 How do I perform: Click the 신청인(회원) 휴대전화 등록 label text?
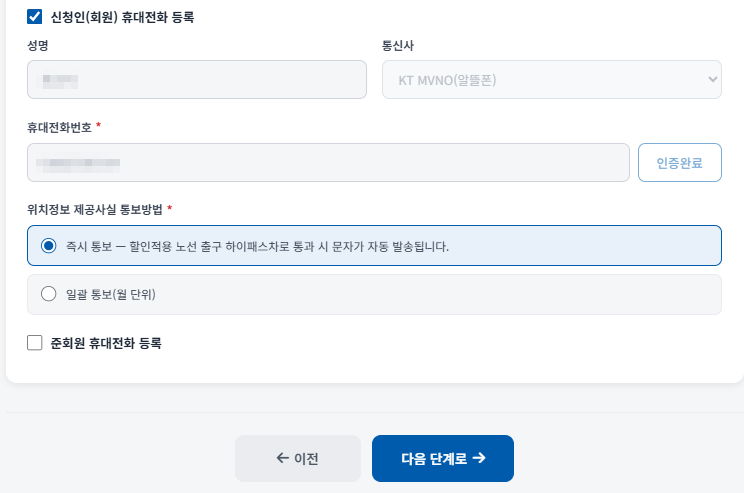pyautogui.click(x=122, y=17)
